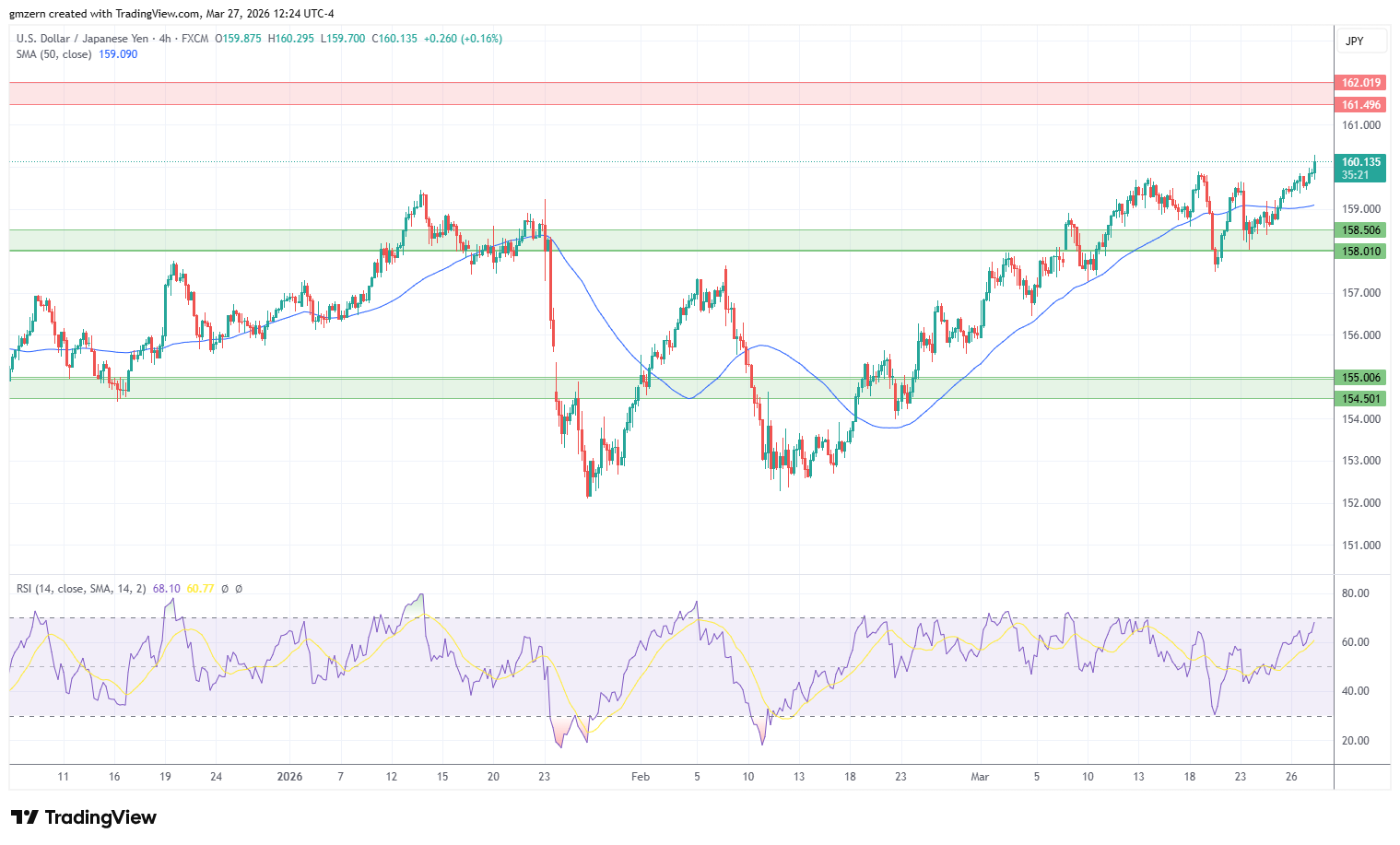Click the Mar label on time axis
Screen dimensions: 1400x845
(980, 777)
